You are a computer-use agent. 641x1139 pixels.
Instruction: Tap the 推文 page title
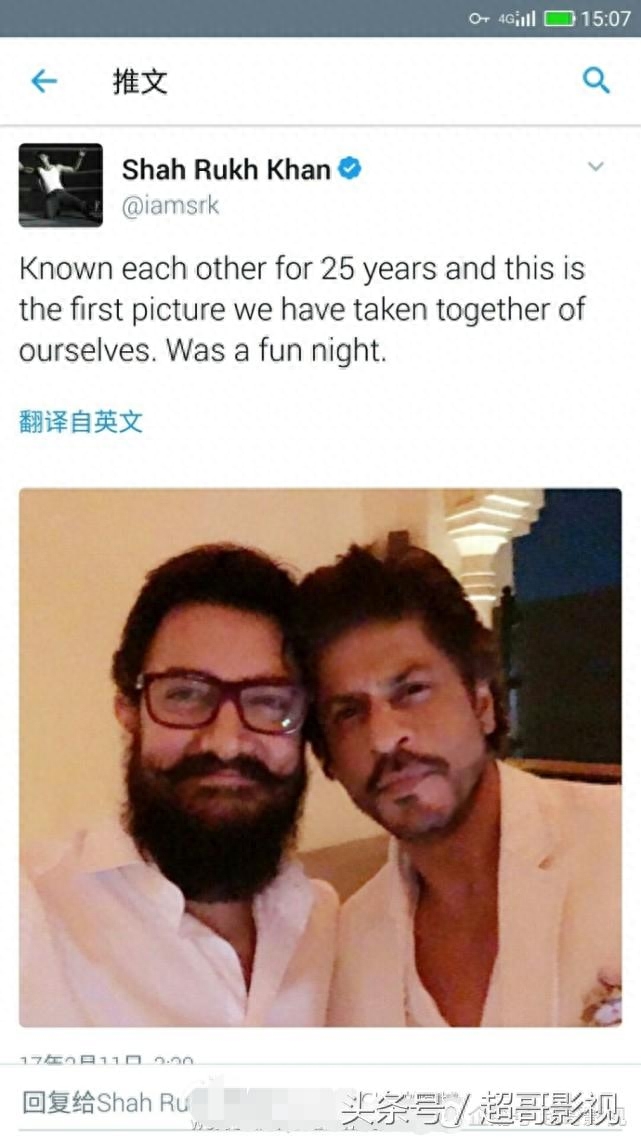140,81
